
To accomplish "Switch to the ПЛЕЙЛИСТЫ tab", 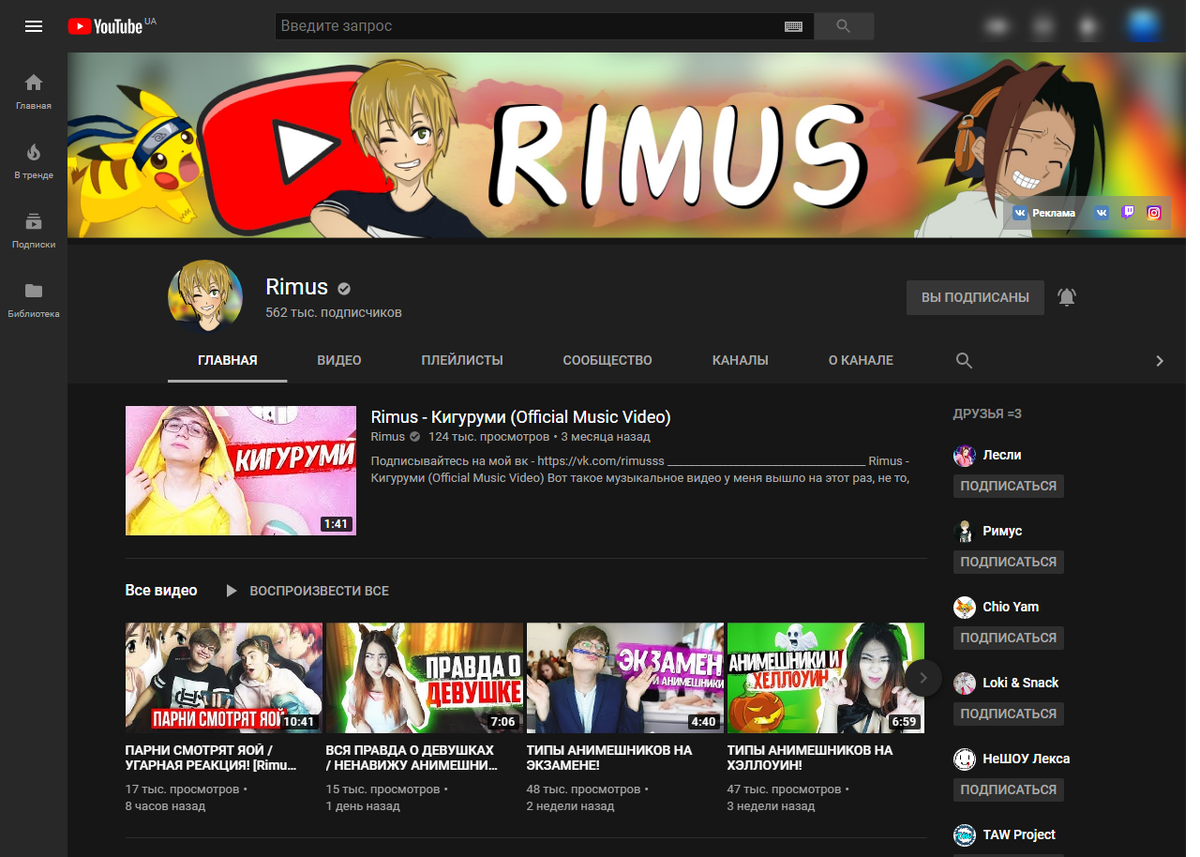I will [462, 360].
